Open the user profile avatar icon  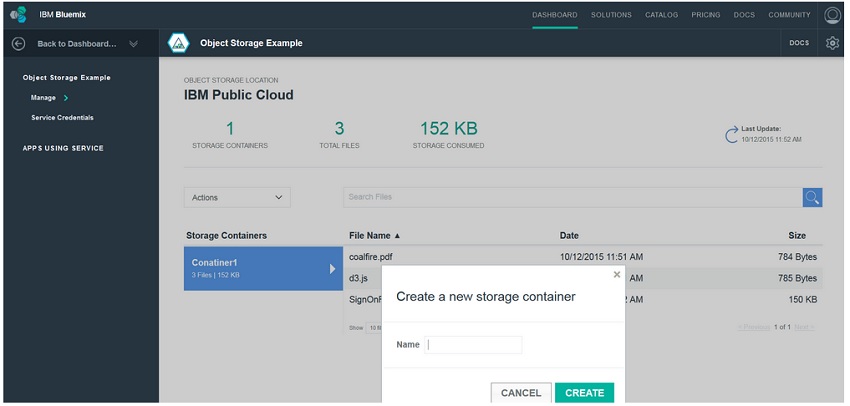coord(832,15)
